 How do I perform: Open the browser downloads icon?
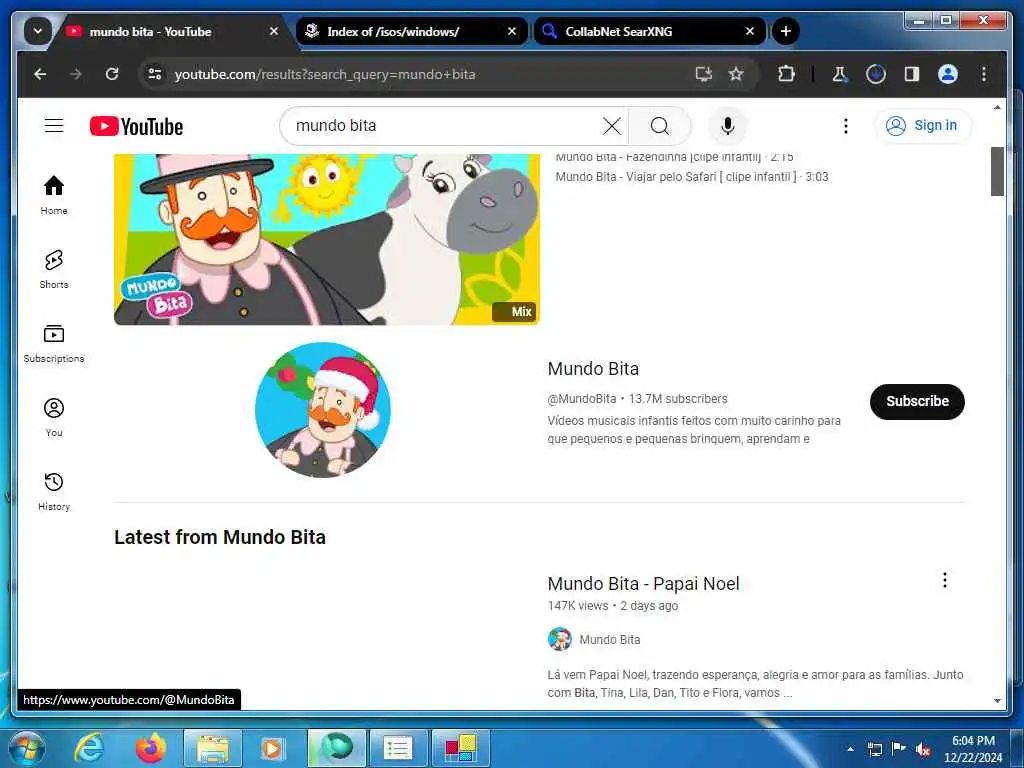[x=876, y=74]
